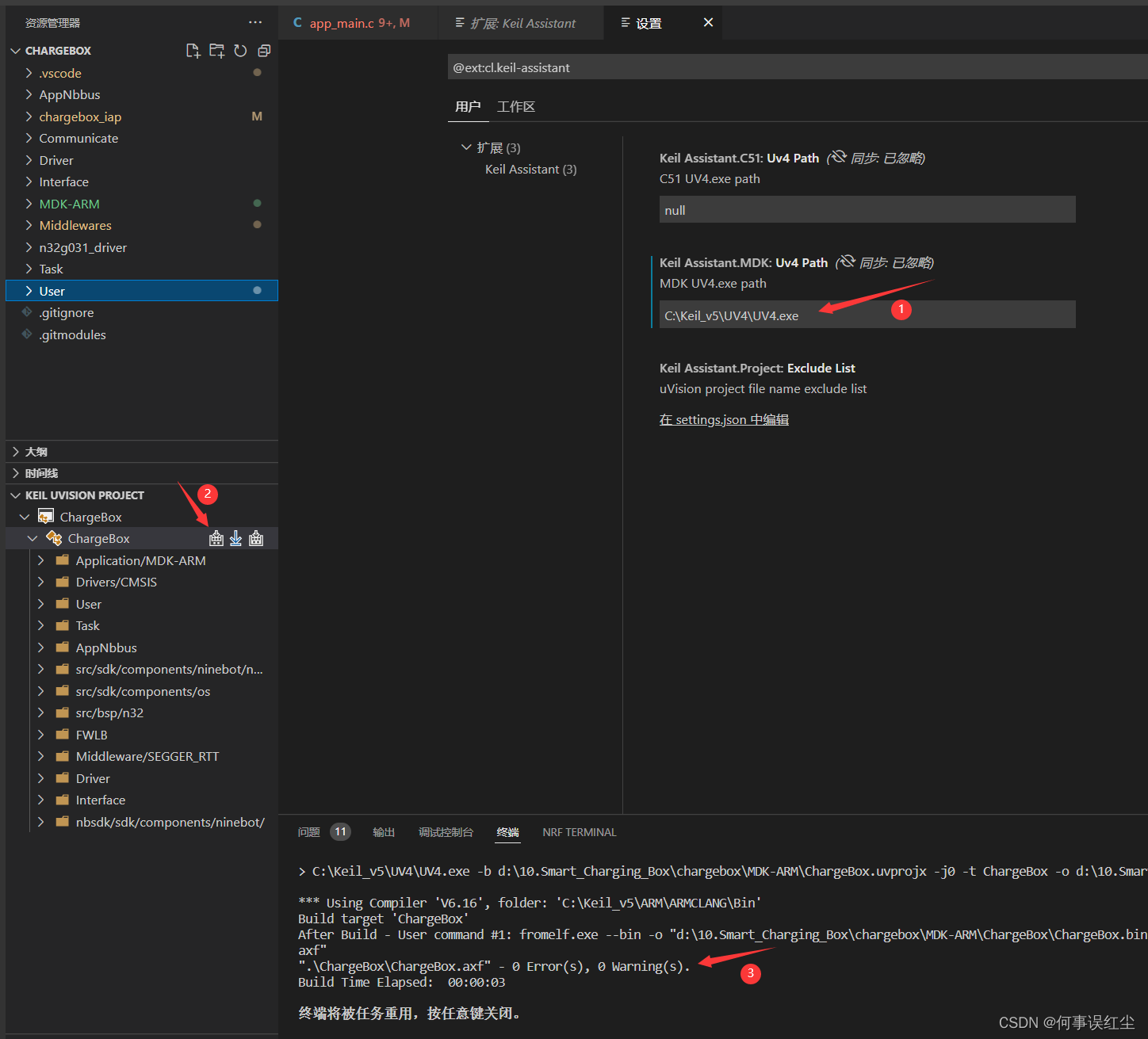
Task: Click the C file icon on app_main.c tab
Action: [x=297, y=22]
